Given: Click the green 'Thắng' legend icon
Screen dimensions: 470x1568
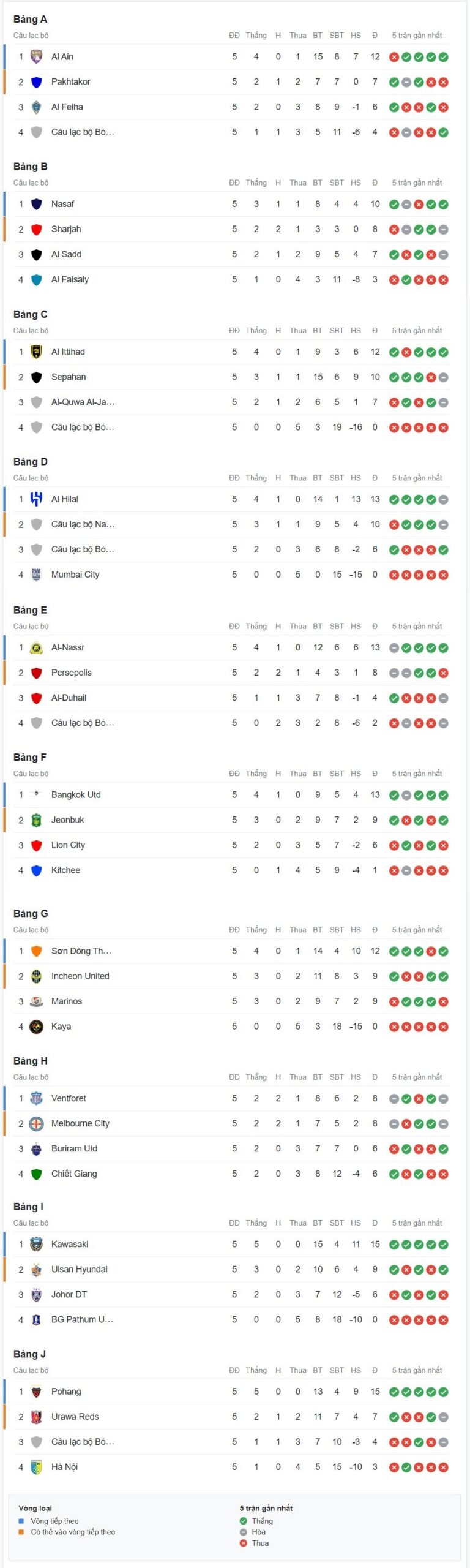Looking at the screenshot, I should (x=244, y=1521).
